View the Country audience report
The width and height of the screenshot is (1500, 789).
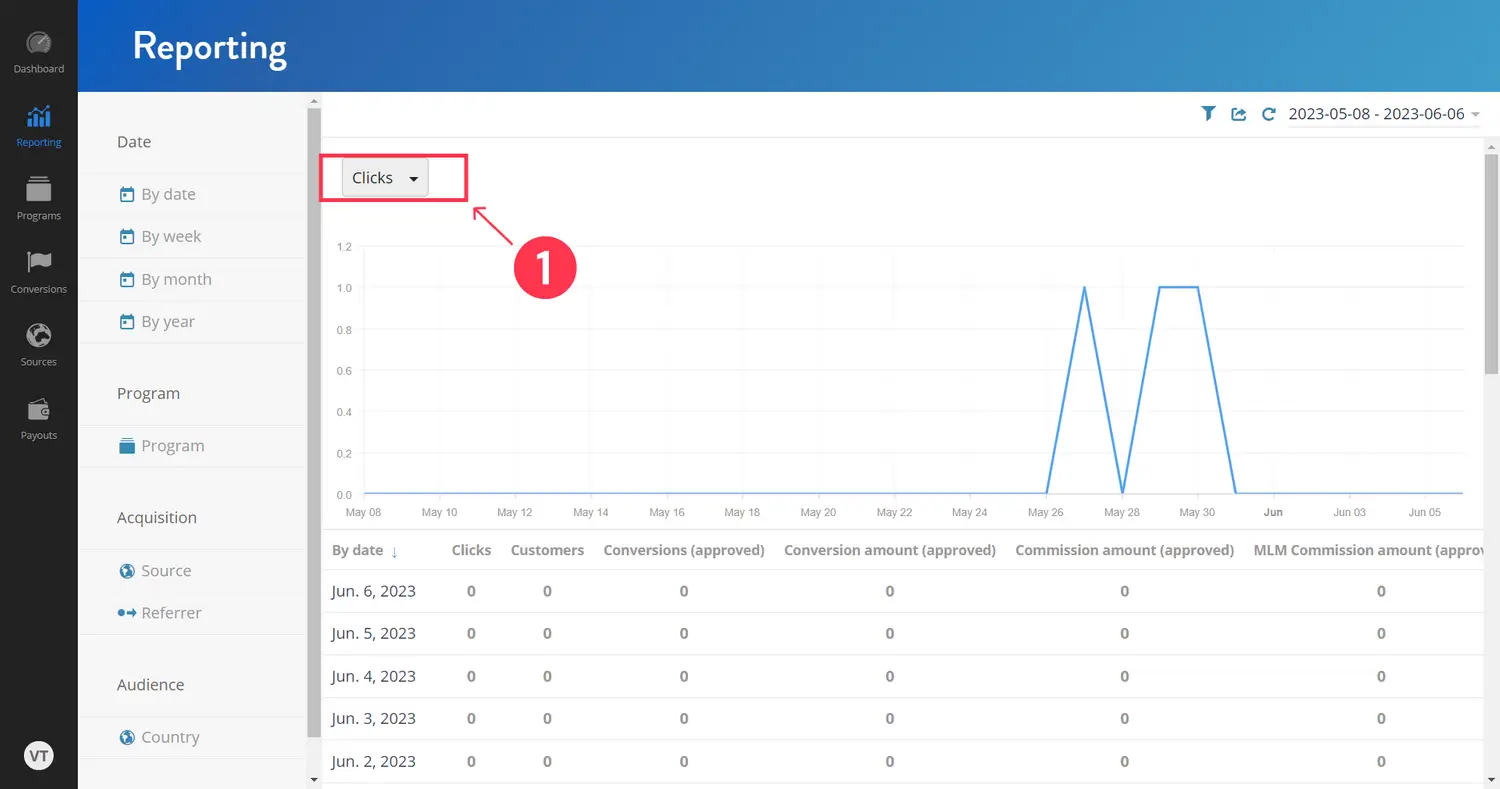point(170,738)
